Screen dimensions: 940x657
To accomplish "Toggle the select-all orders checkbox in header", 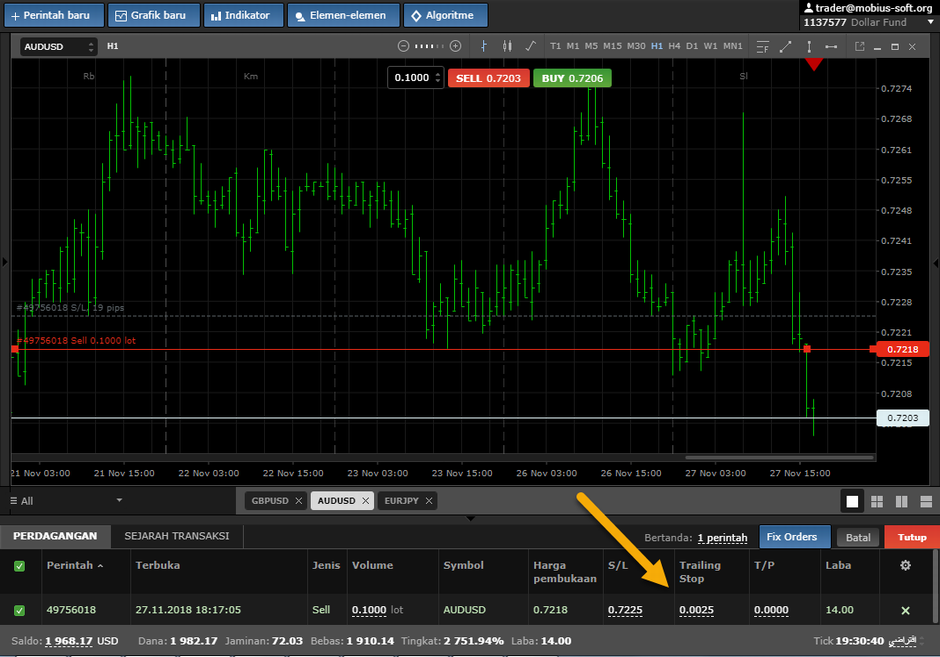I will click(x=19, y=566).
